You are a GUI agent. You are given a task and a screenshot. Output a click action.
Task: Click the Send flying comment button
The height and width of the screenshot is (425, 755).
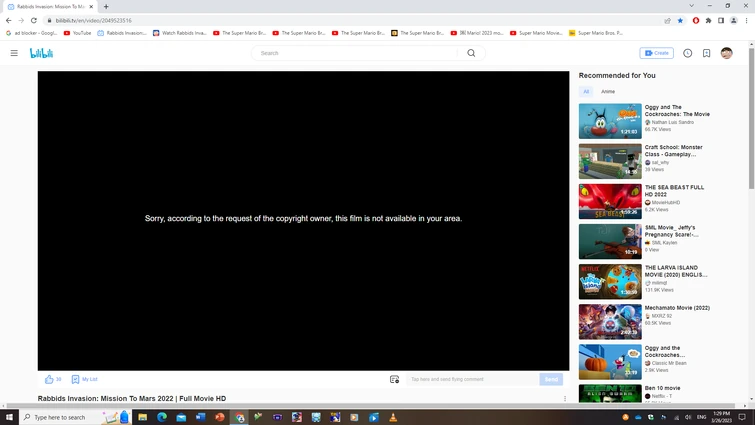coord(551,379)
